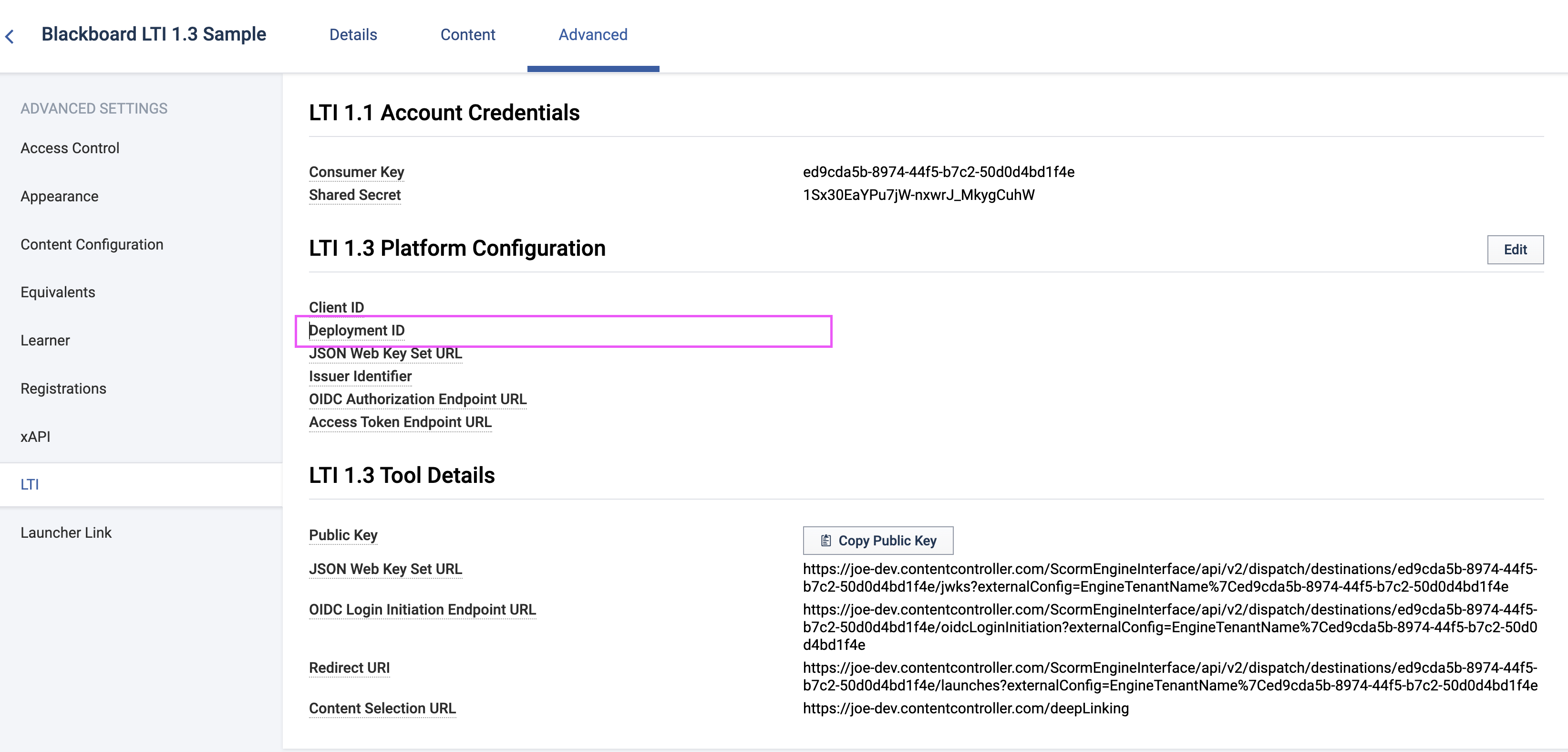Open Appearance settings in sidebar
Viewport: 1568px width, 752px height.
tap(60, 196)
